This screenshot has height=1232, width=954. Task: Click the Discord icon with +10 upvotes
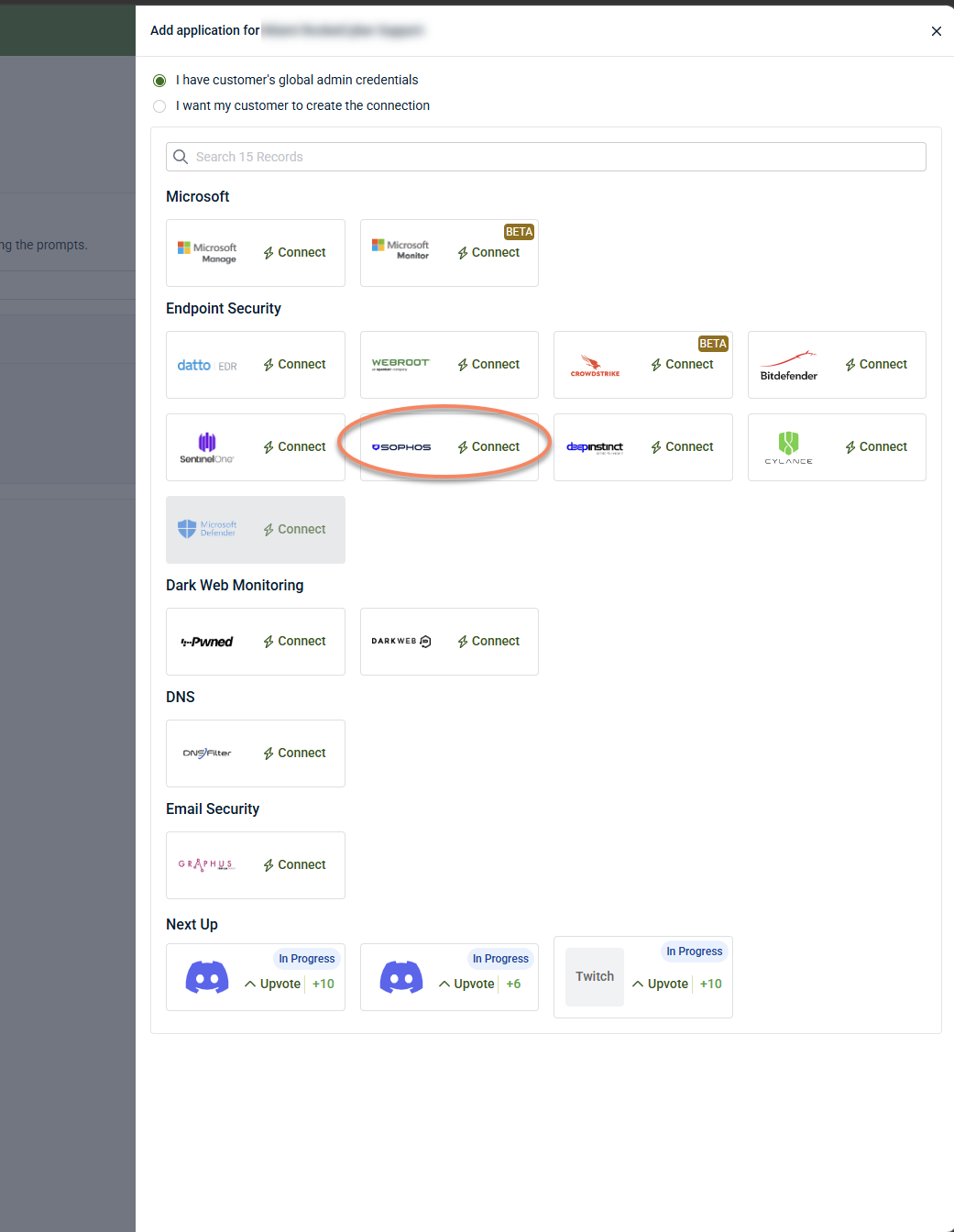(207, 977)
